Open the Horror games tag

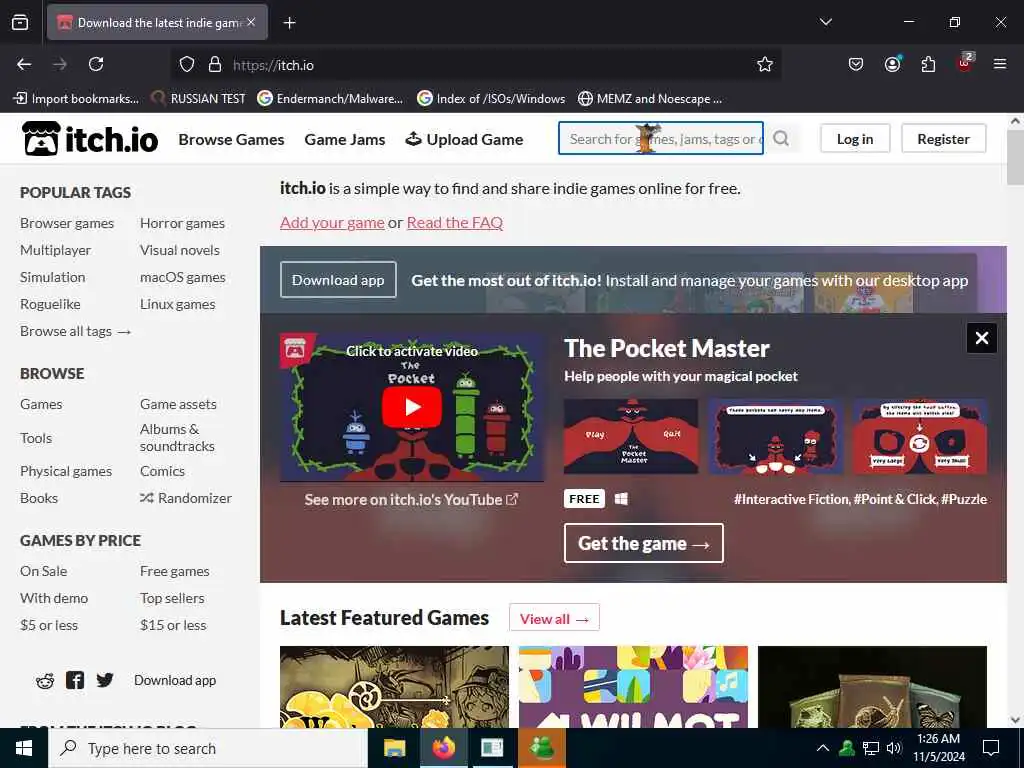click(182, 223)
